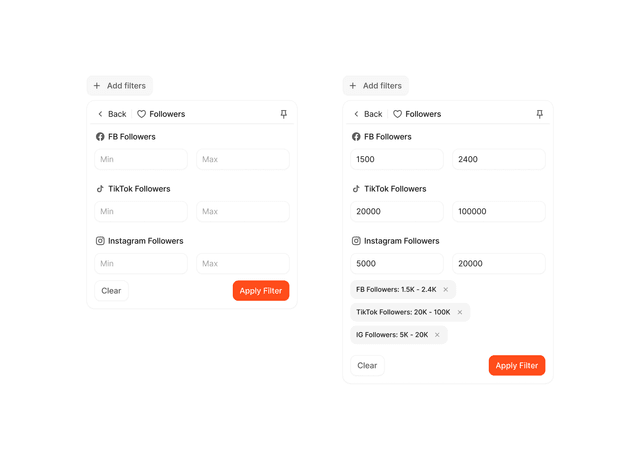The height and width of the screenshot is (459, 640).
Task: Clear filters in the left panel
Action: click(111, 291)
